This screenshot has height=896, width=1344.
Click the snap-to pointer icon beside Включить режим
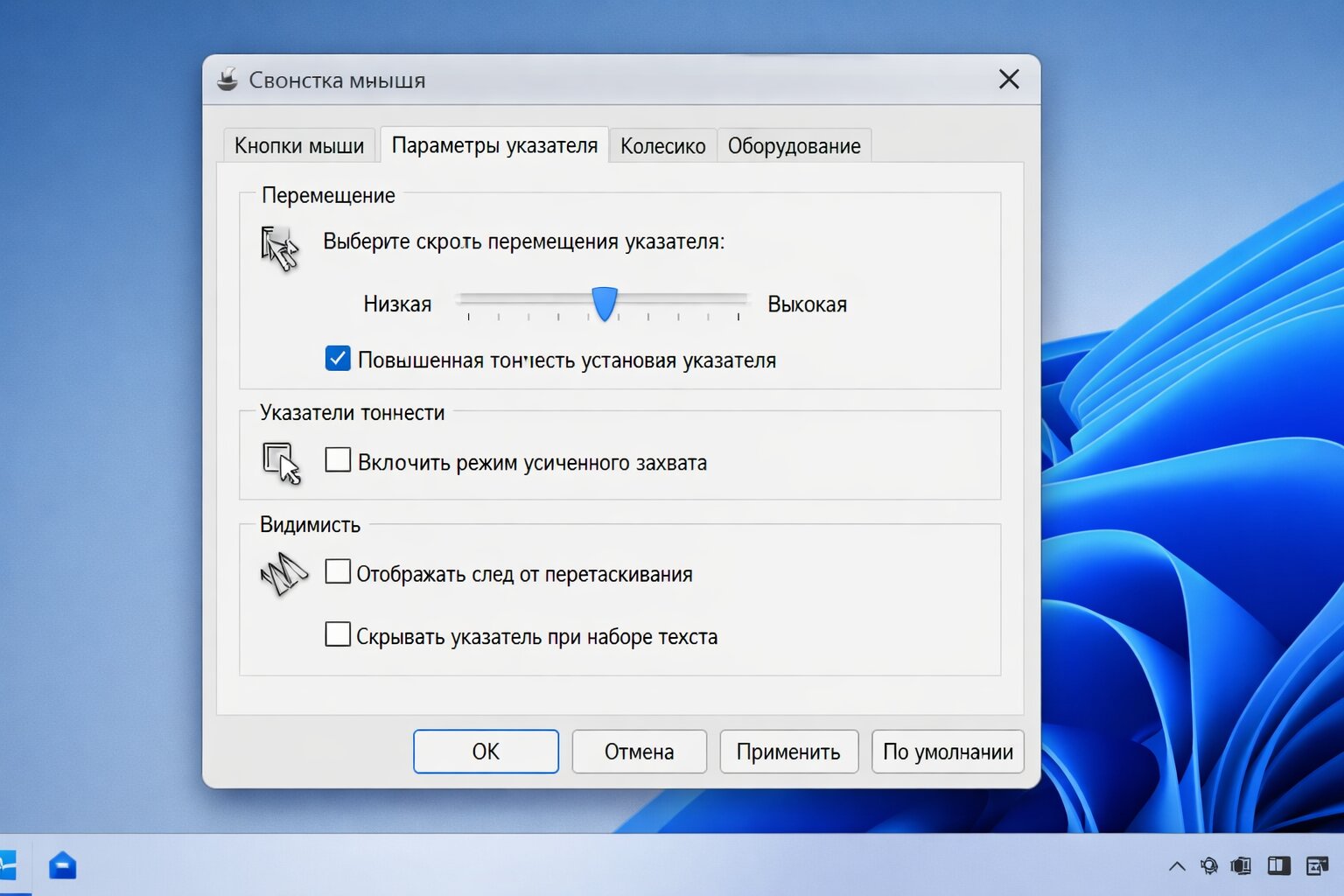282,463
